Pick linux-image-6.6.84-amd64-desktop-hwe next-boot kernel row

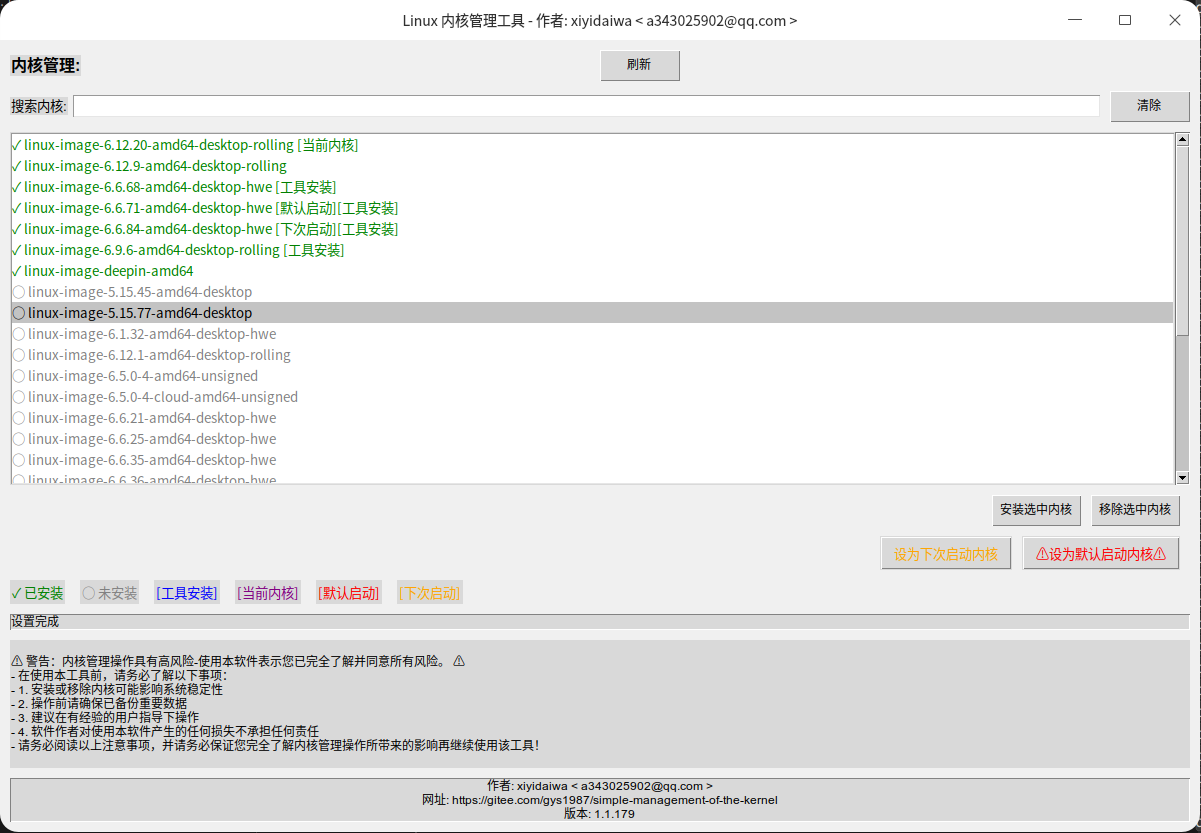click(592, 229)
